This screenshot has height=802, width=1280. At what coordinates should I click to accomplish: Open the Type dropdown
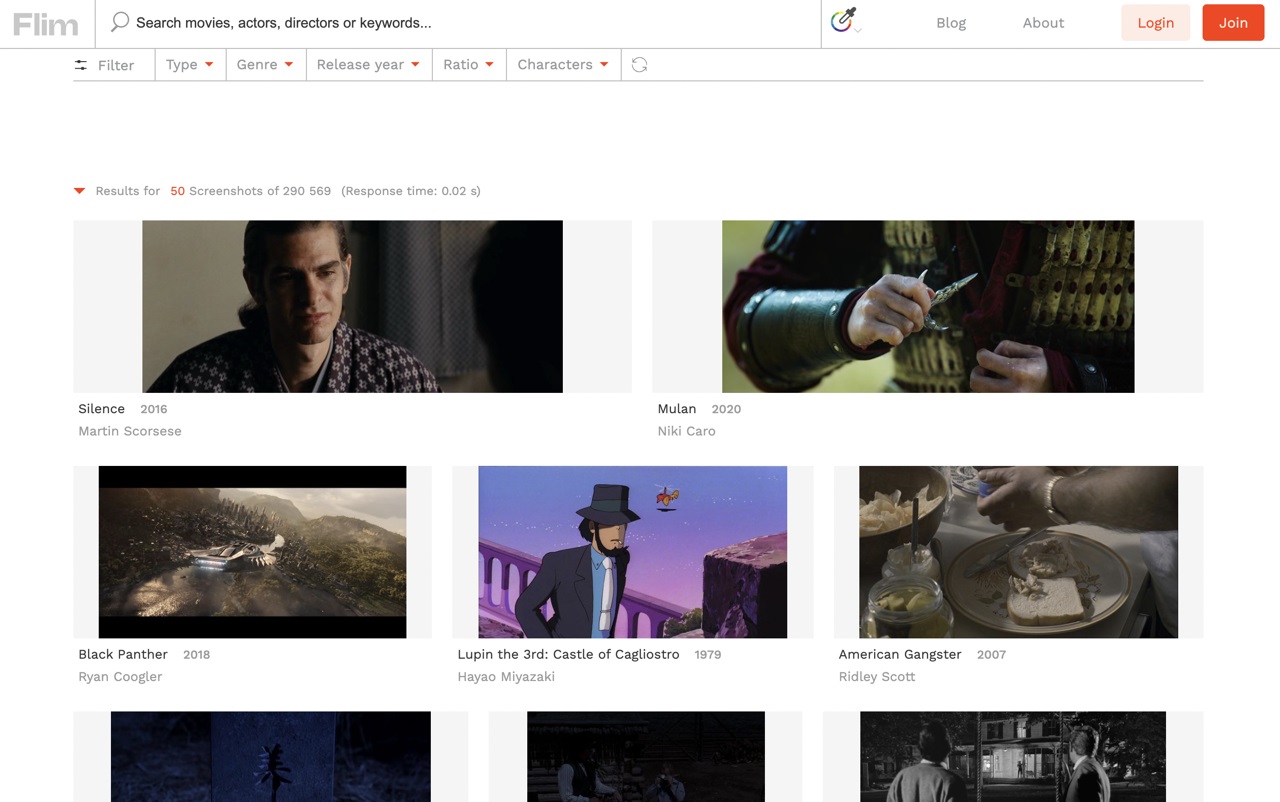190,65
